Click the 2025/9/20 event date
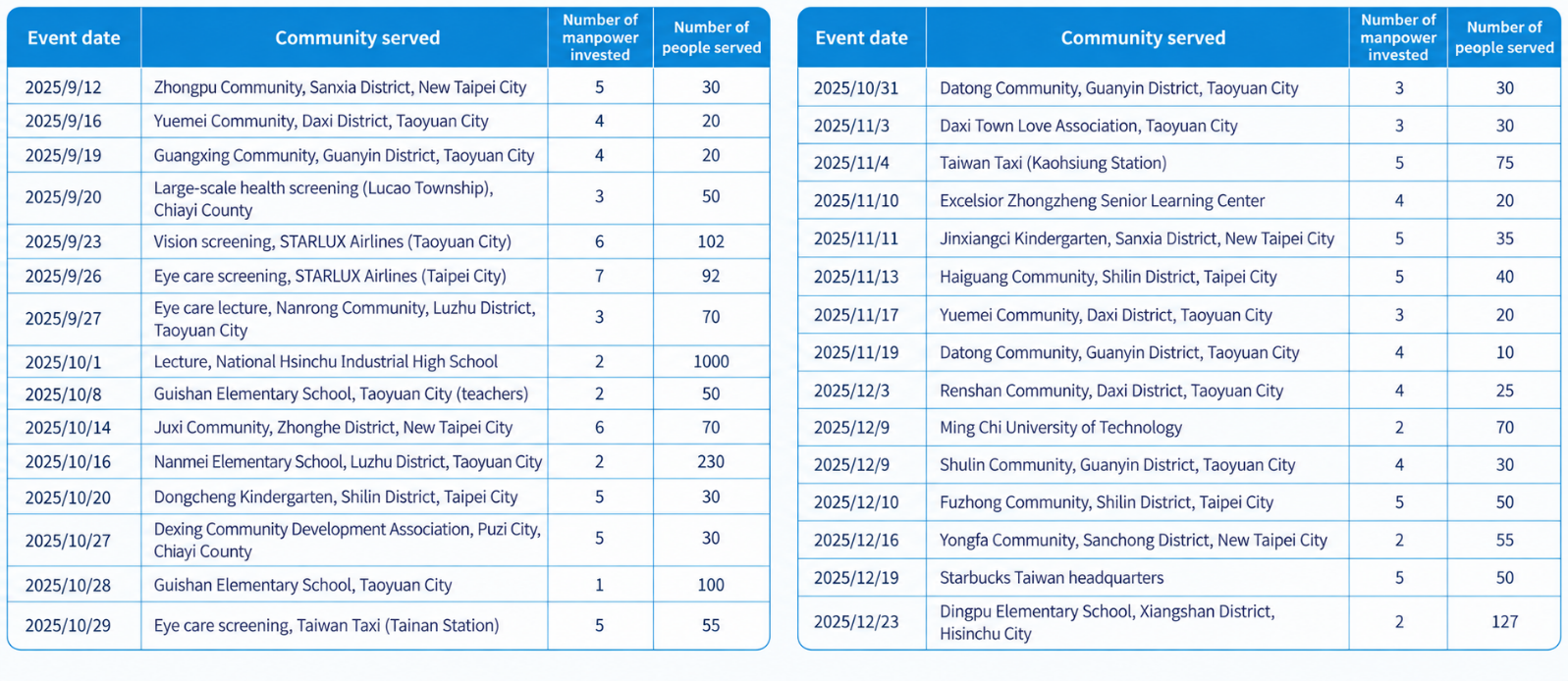Viewport: 1568px width, 681px height. click(64, 197)
